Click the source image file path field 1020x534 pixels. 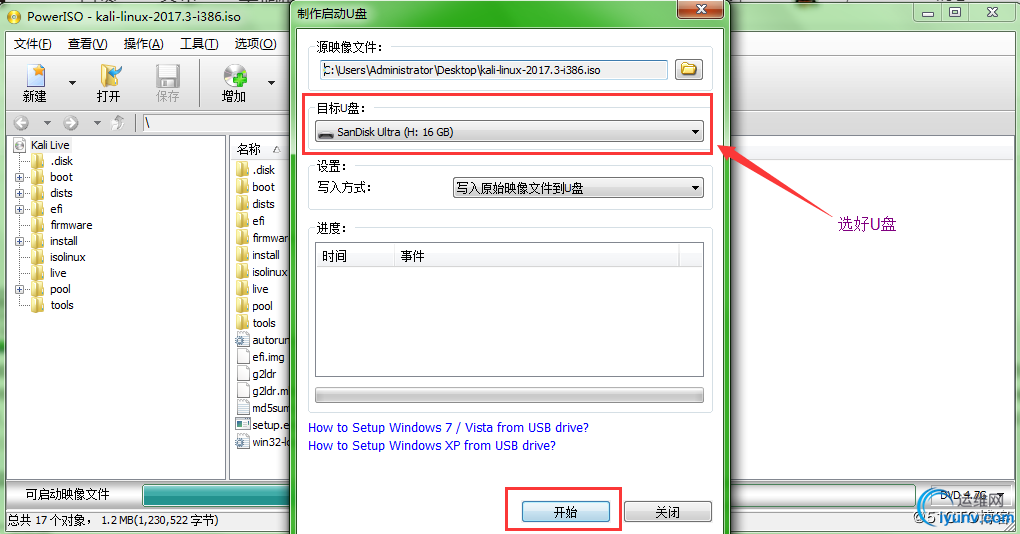pos(494,70)
